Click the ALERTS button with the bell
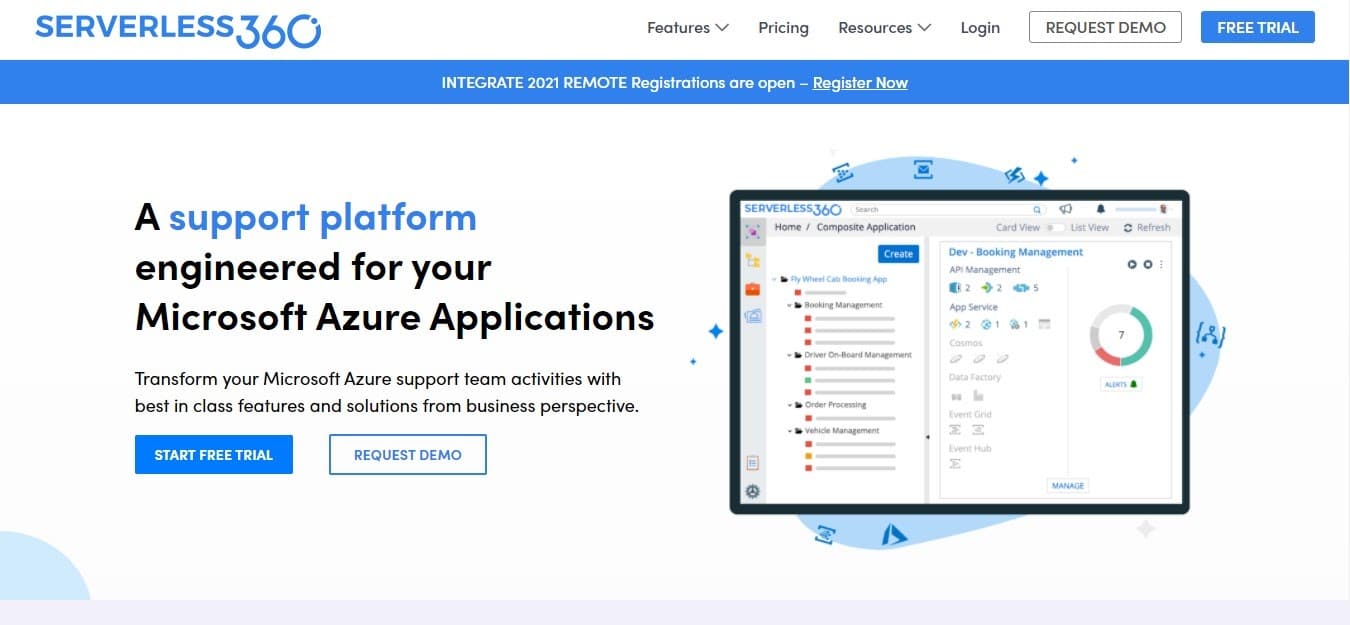The image size is (1350, 625). pyautogui.click(x=1121, y=384)
